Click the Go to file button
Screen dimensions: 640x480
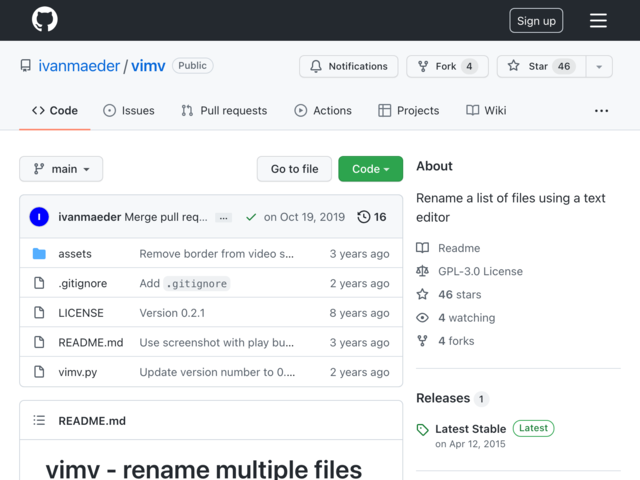[x=294, y=169]
